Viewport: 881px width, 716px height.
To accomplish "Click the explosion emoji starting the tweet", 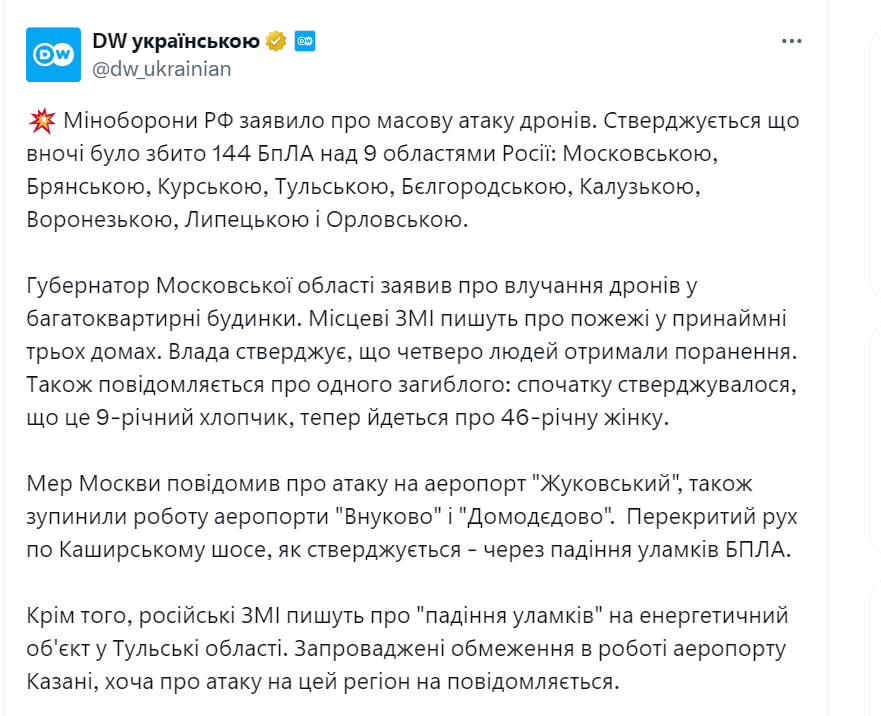I will click(x=42, y=123).
